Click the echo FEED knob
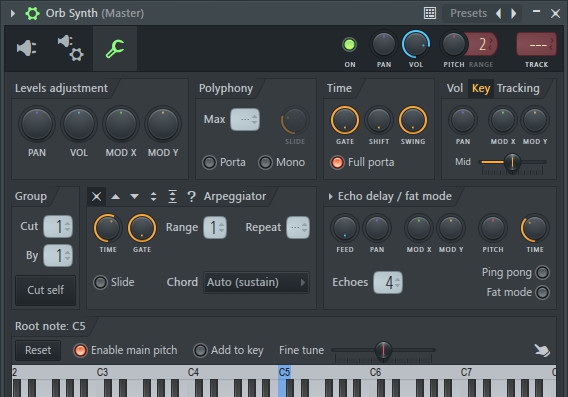This screenshot has height=397, width=568. click(344, 228)
